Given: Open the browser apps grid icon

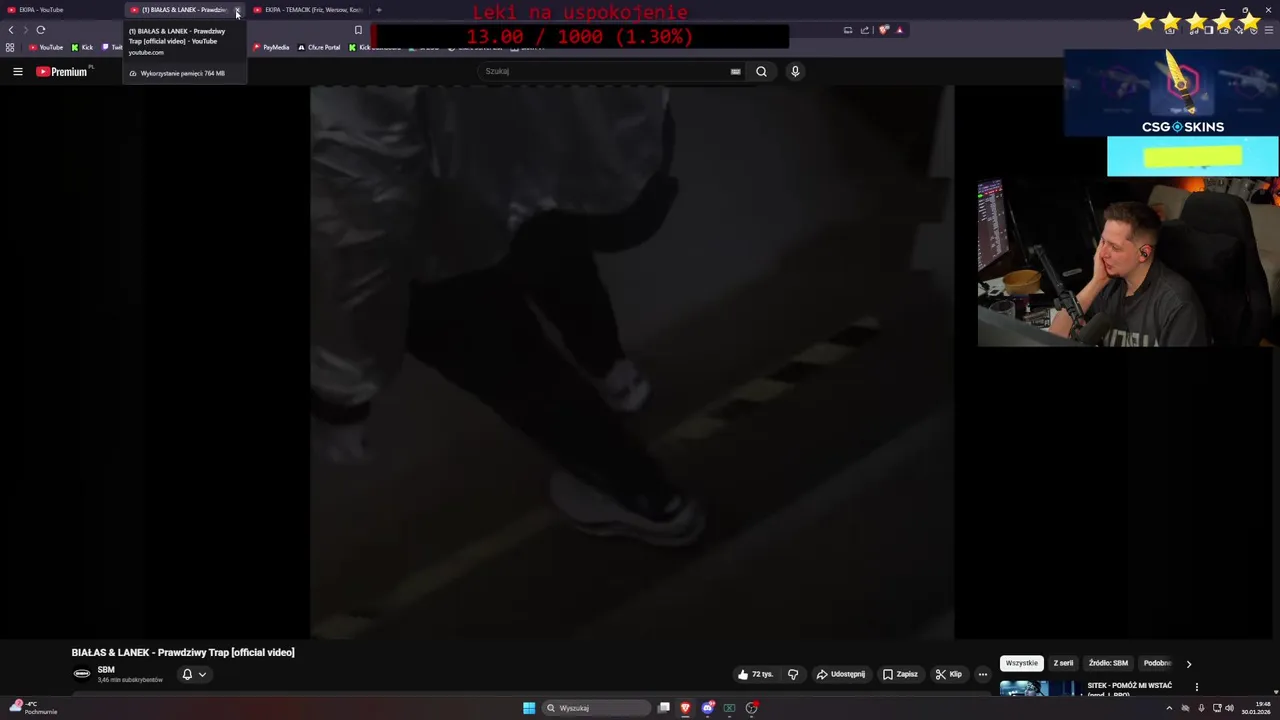Looking at the screenshot, I should point(10,47).
